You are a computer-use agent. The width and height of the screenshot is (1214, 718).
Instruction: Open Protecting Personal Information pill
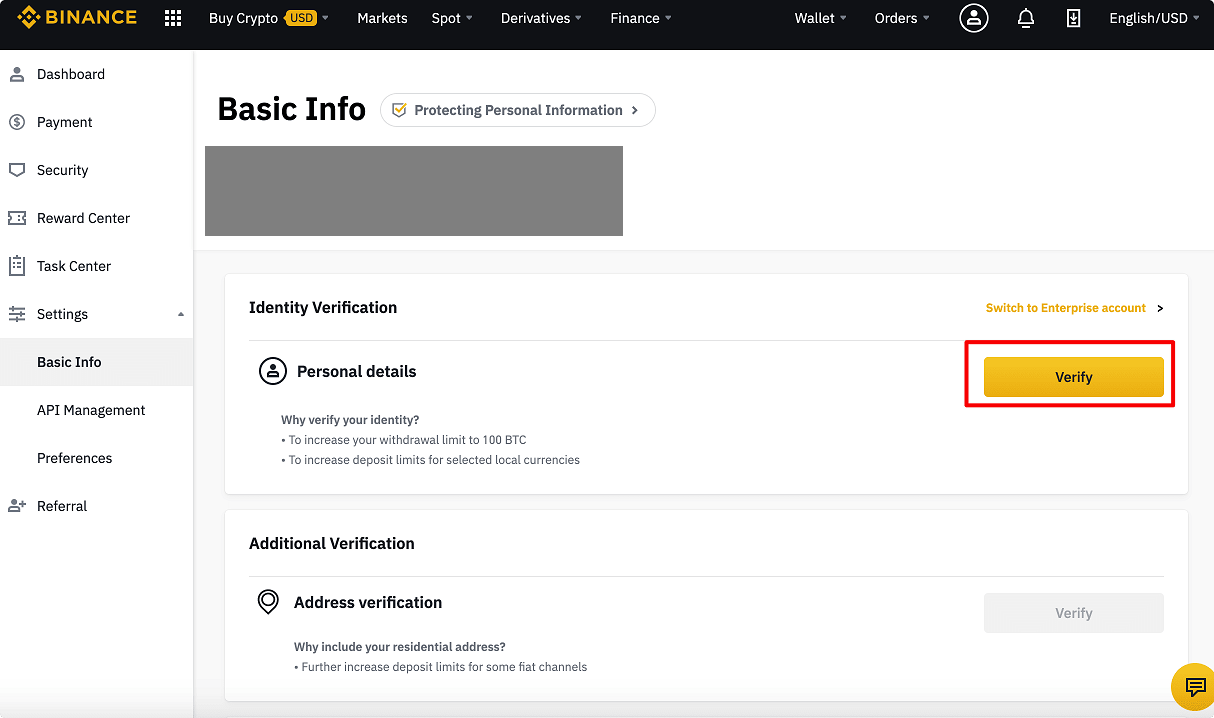(x=517, y=110)
